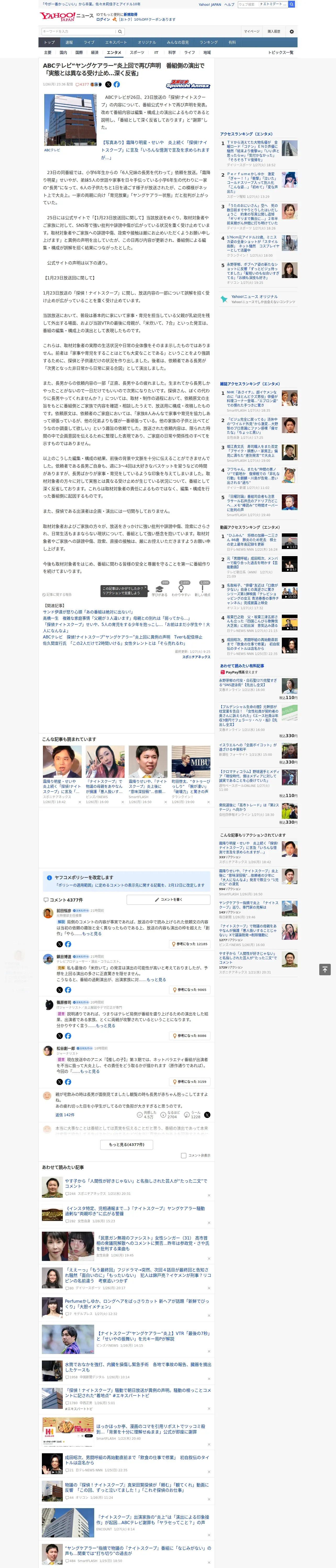Share 鎮目博道's comment on Facebook

(68, 990)
